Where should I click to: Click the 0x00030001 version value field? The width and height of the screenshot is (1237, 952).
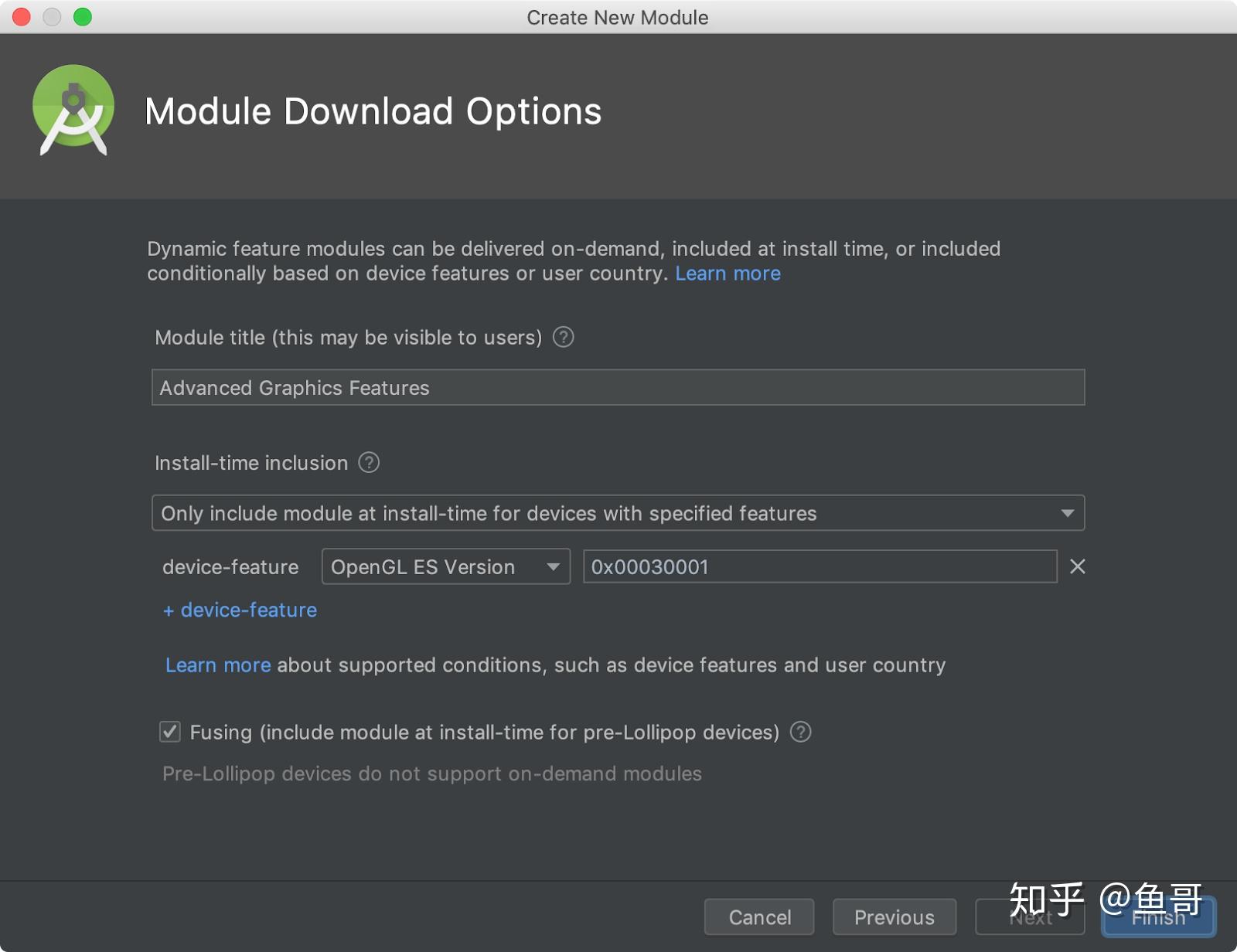[820, 566]
